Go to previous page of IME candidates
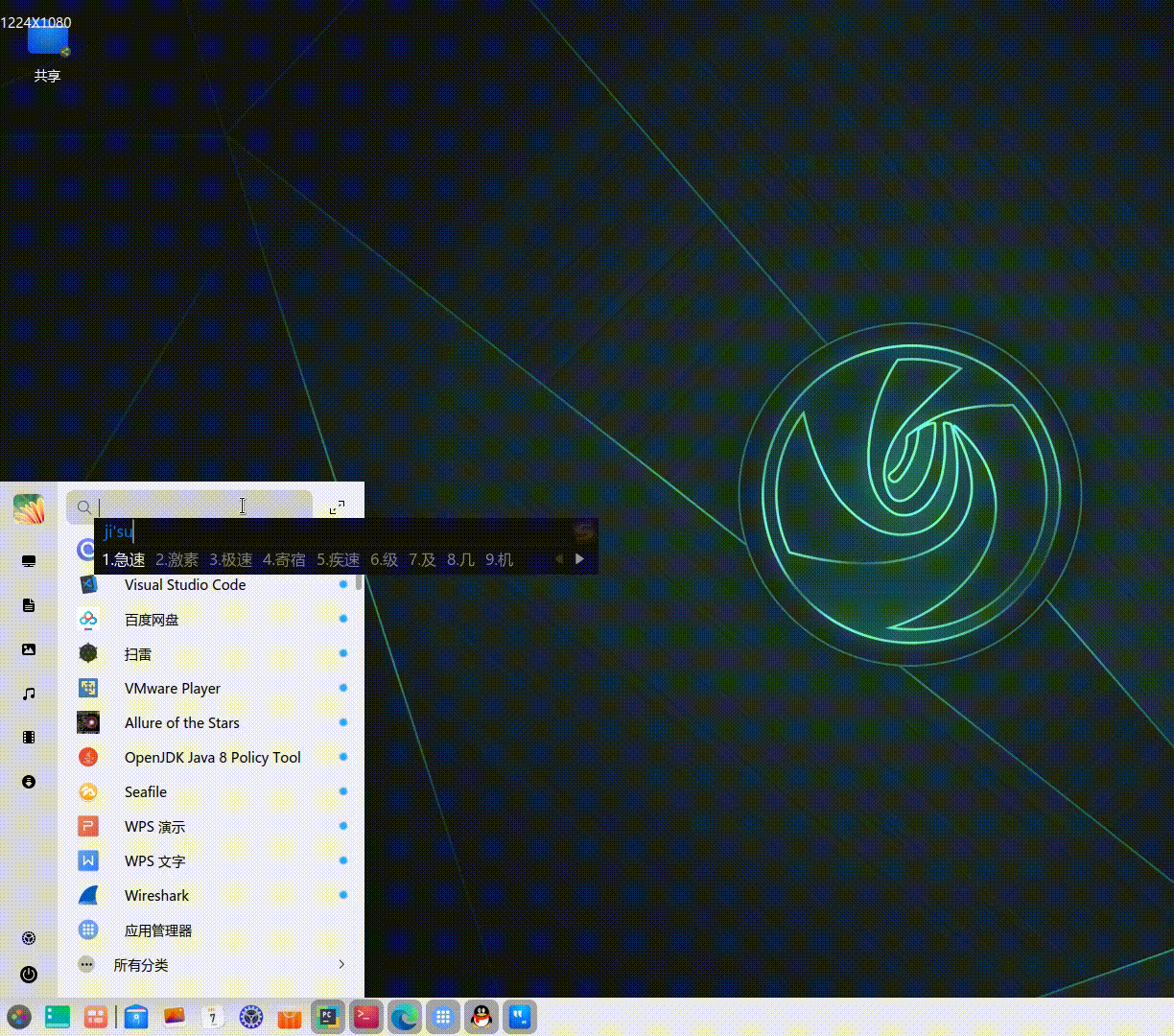This screenshot has width=1174, height=1036. click(x=559, y=559)
